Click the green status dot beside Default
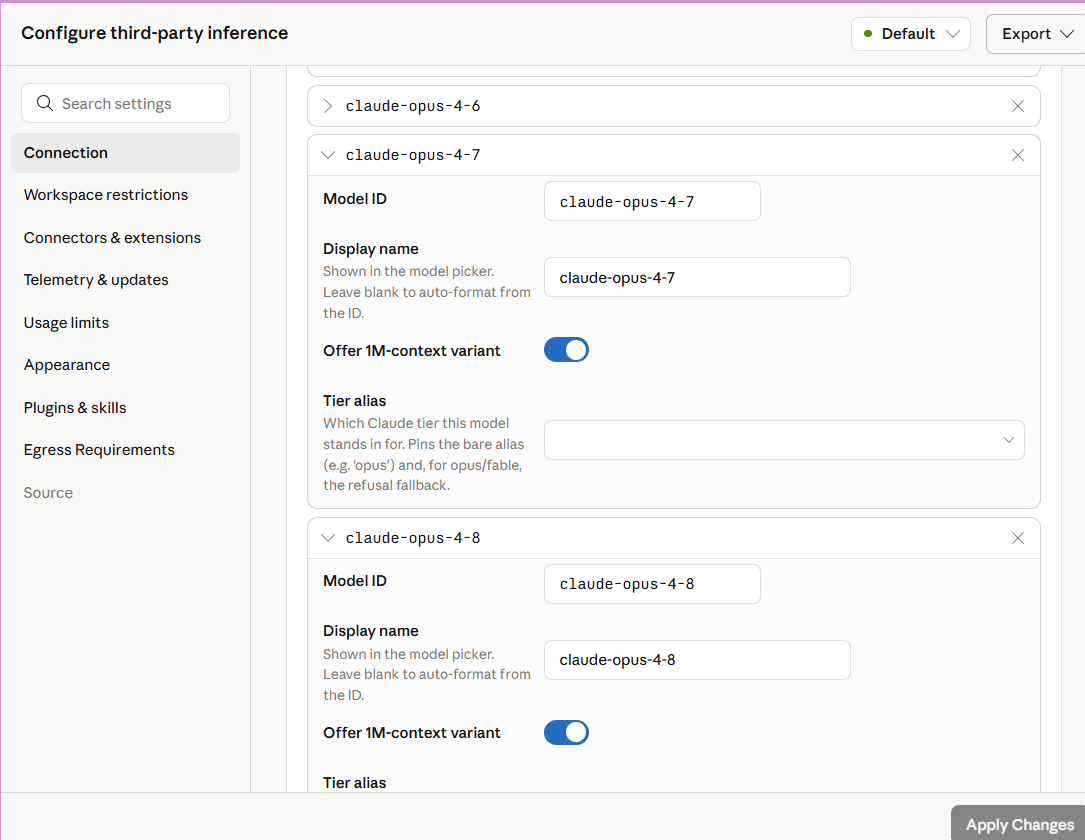1085x840 pixels. coord(868,34)
